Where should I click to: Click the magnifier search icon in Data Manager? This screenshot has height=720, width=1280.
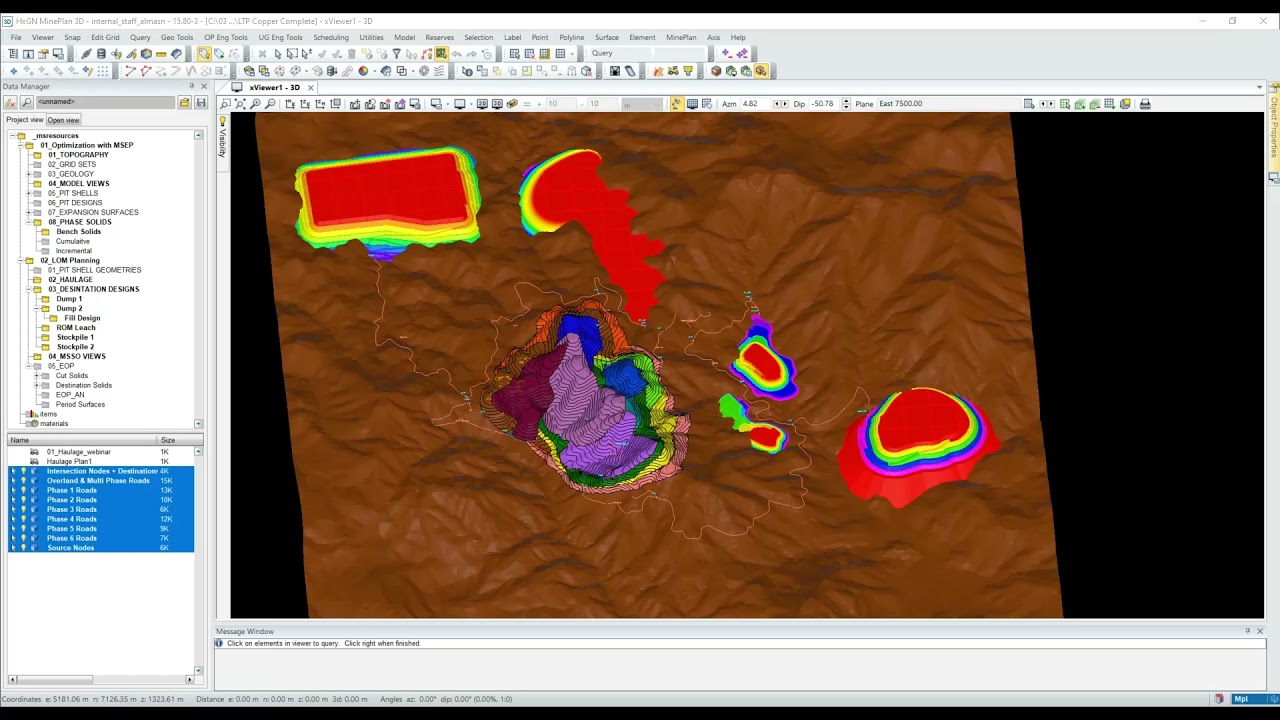pyautogui.click(x=26, y=102)
